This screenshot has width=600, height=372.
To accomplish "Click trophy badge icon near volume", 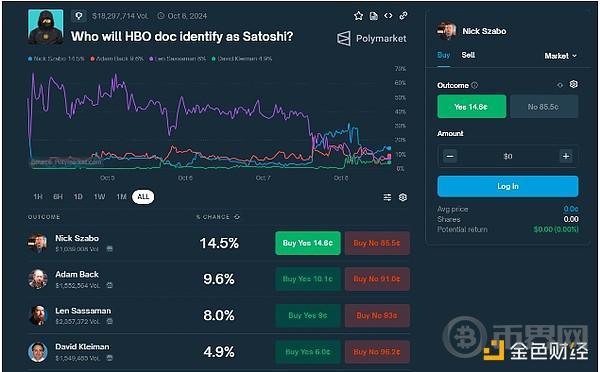I will click(78, 16).
